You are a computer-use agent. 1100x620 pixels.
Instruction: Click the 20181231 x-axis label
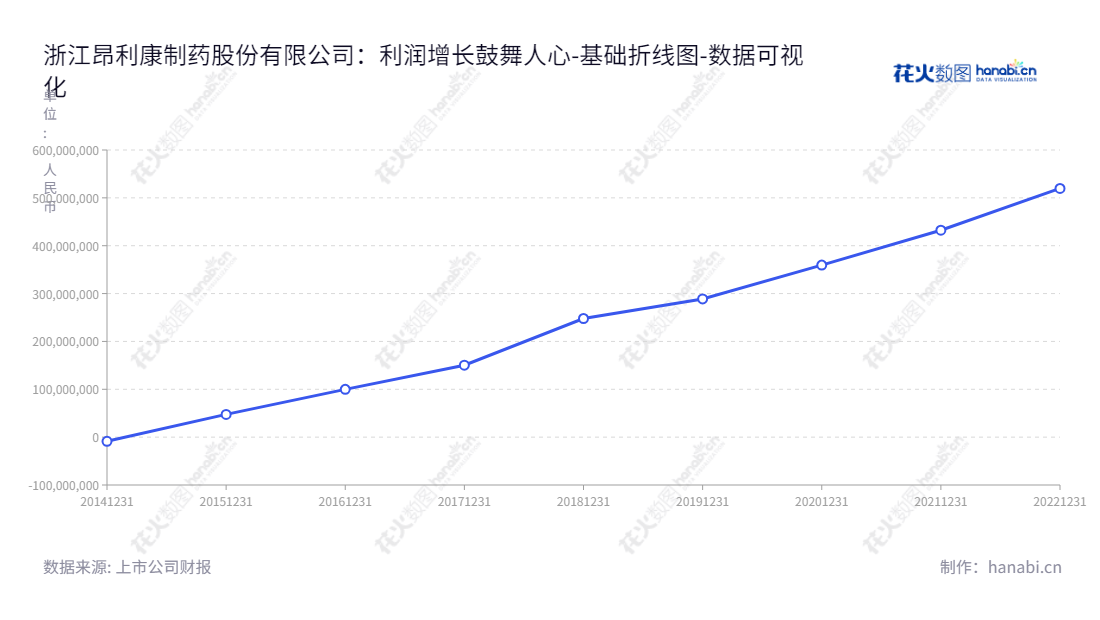[x=584, y=501]
